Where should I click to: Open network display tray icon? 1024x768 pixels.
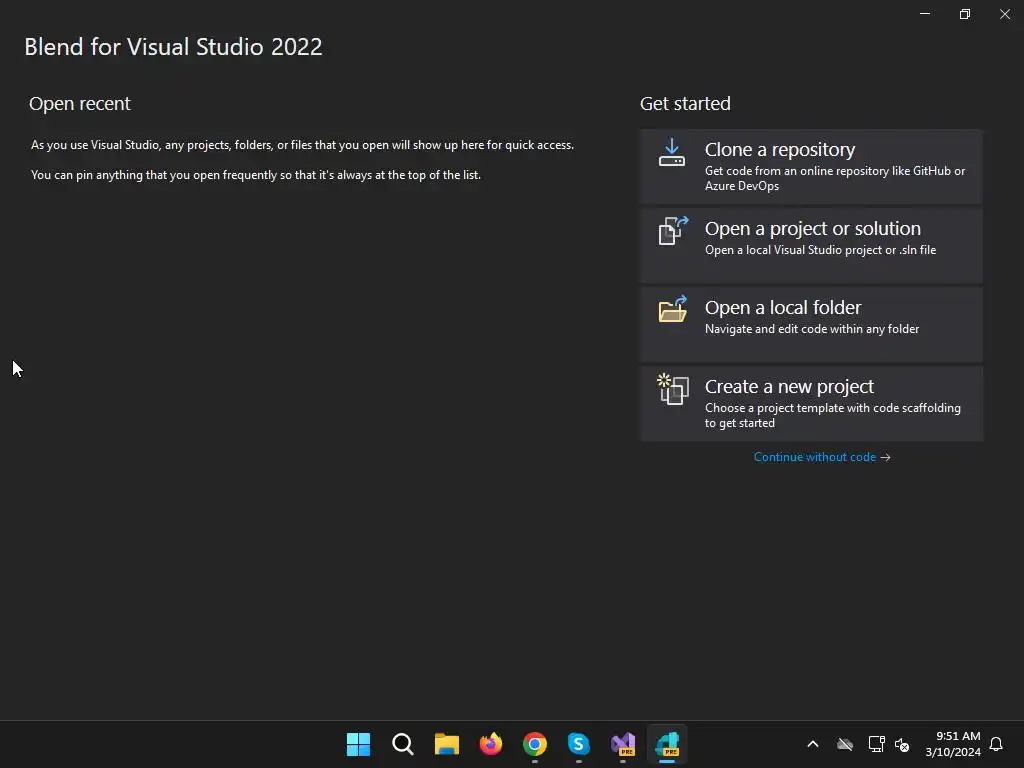click(x=876, y=744)
